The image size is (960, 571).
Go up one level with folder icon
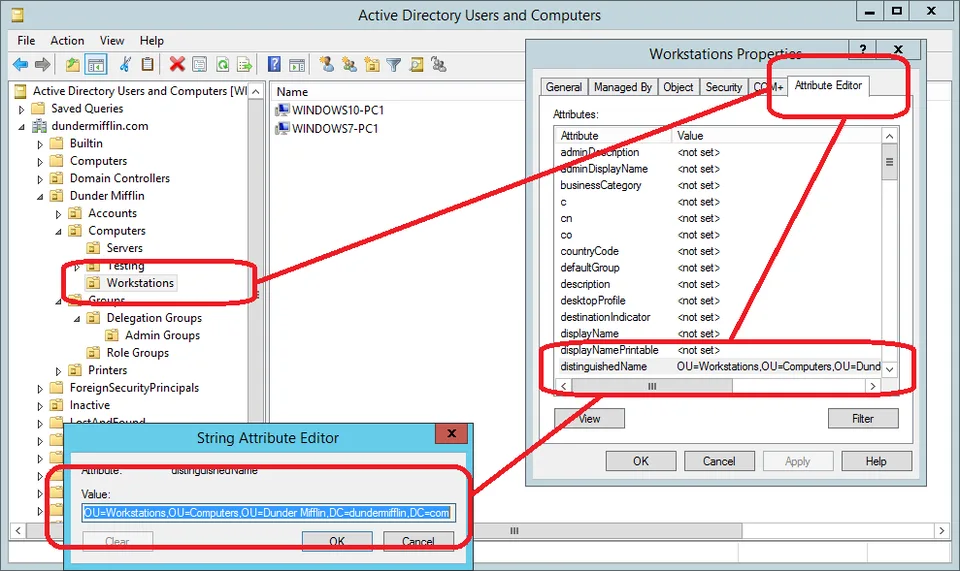(x=73, y=64)
